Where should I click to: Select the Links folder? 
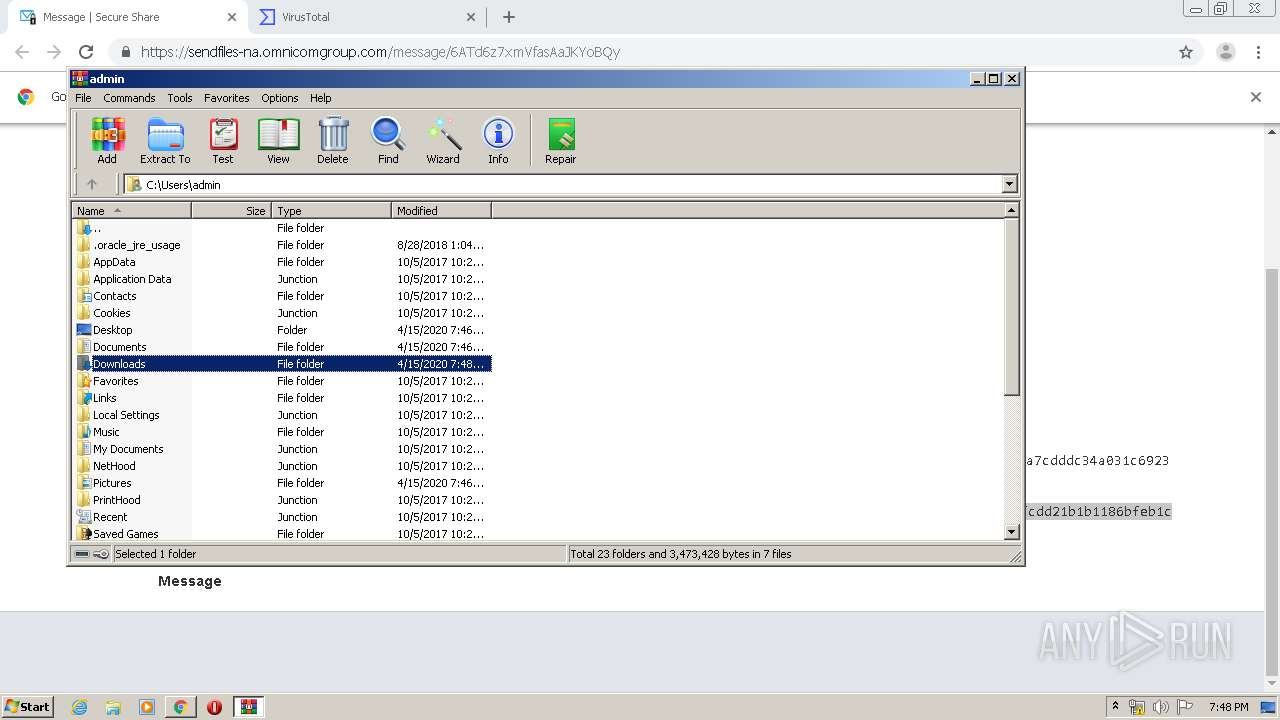pos(281,398)
